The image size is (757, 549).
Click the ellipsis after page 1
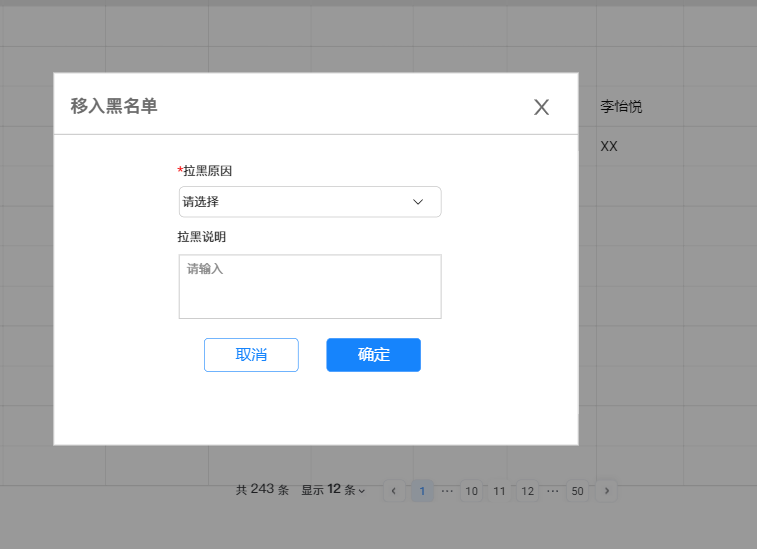[448, 491]
